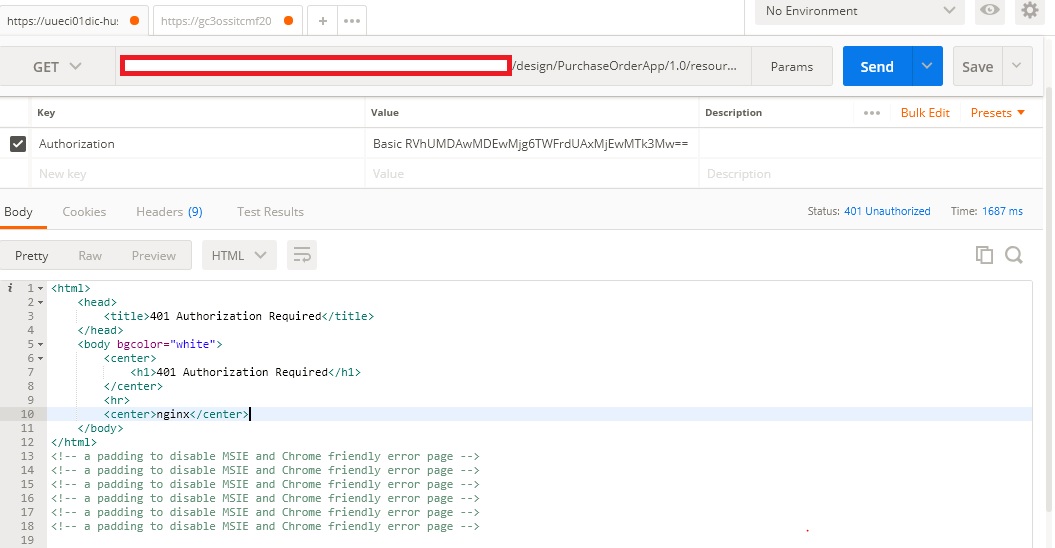Click the Authorization key cell

point(198,143)
